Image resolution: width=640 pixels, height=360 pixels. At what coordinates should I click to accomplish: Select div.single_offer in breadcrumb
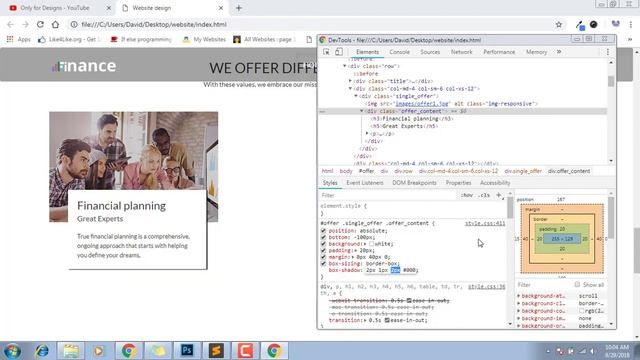[523, 171]
